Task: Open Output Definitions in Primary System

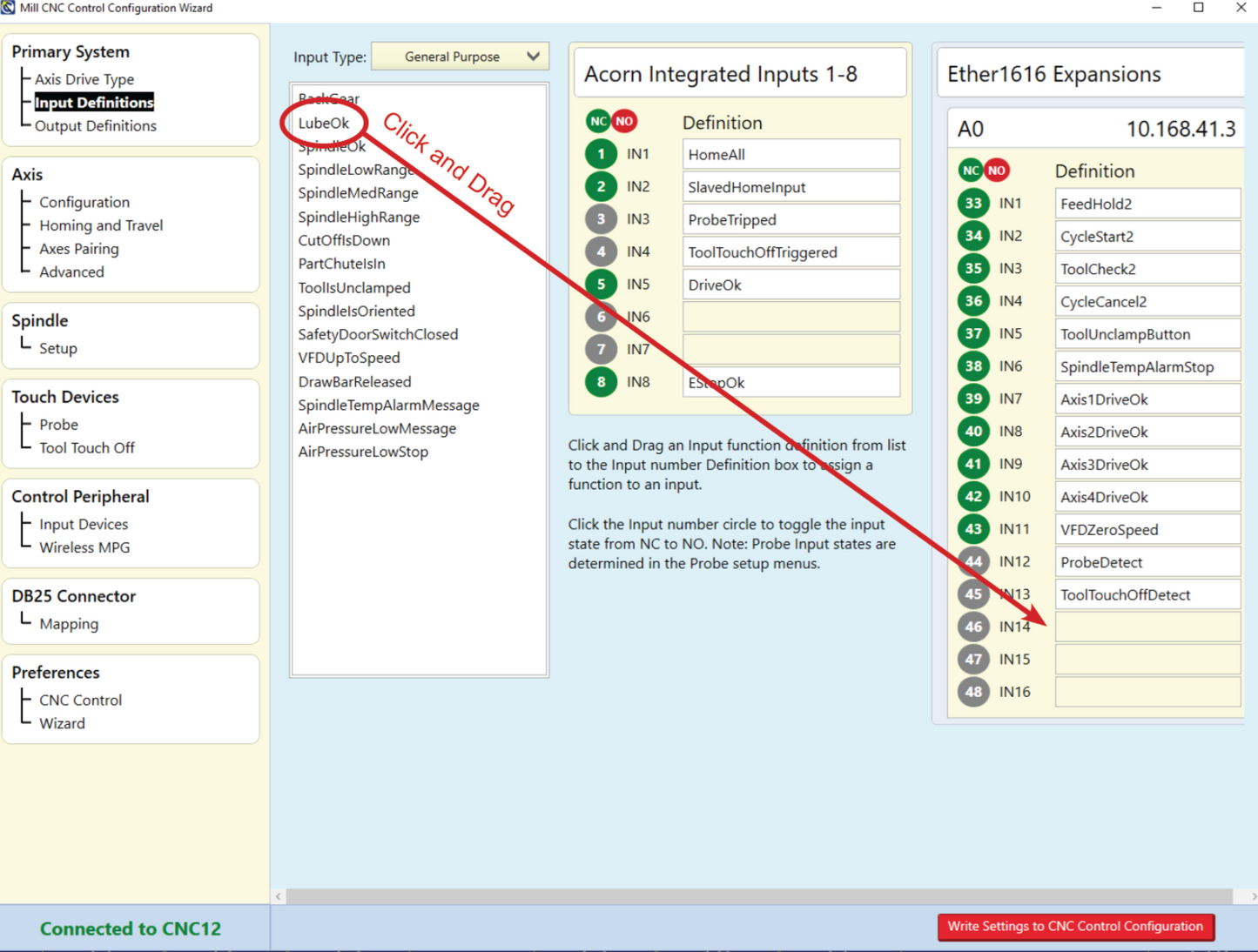Action: click(x=96, y=126)
